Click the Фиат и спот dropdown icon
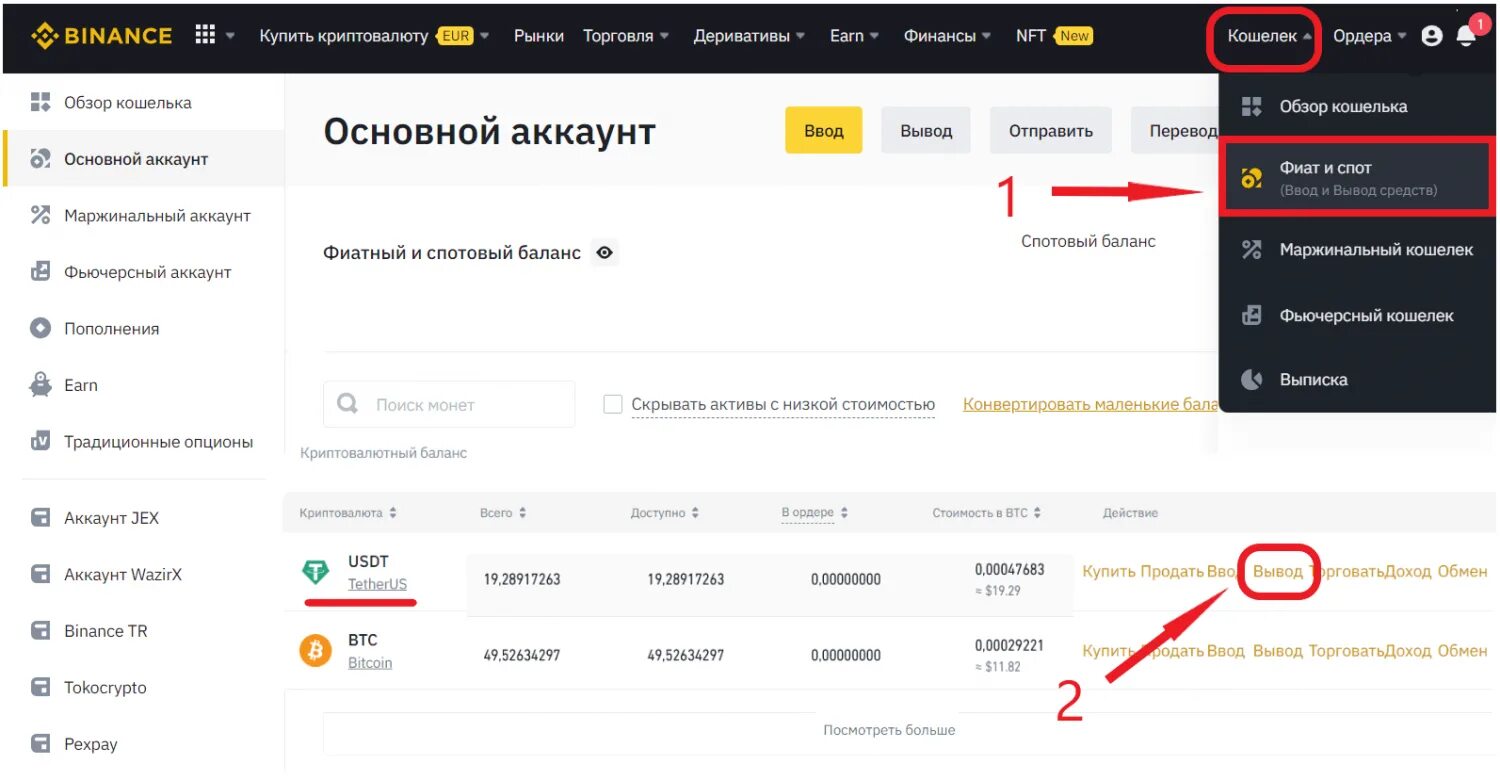This screenshot has height=780, width=1500. 1251,179
